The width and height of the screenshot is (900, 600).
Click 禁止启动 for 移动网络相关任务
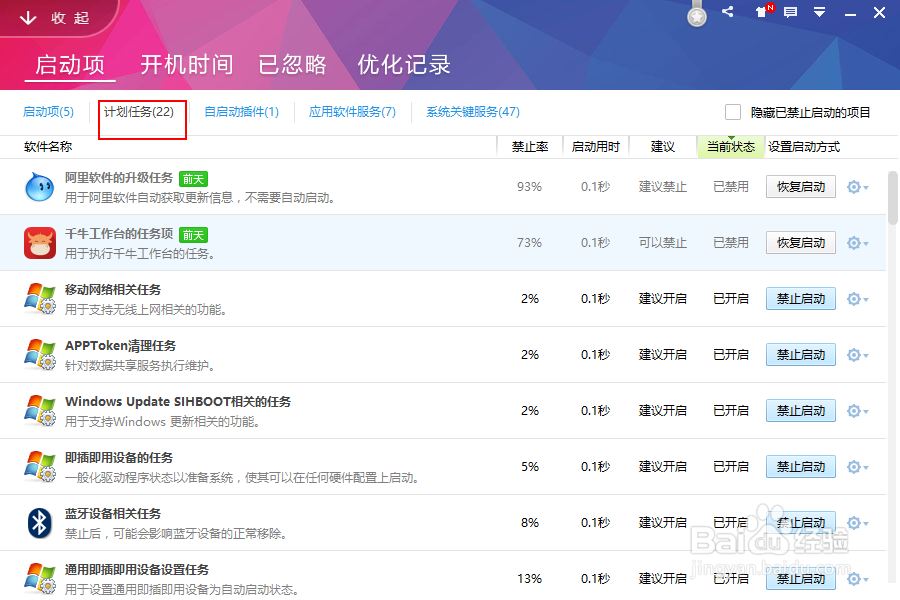800,298
